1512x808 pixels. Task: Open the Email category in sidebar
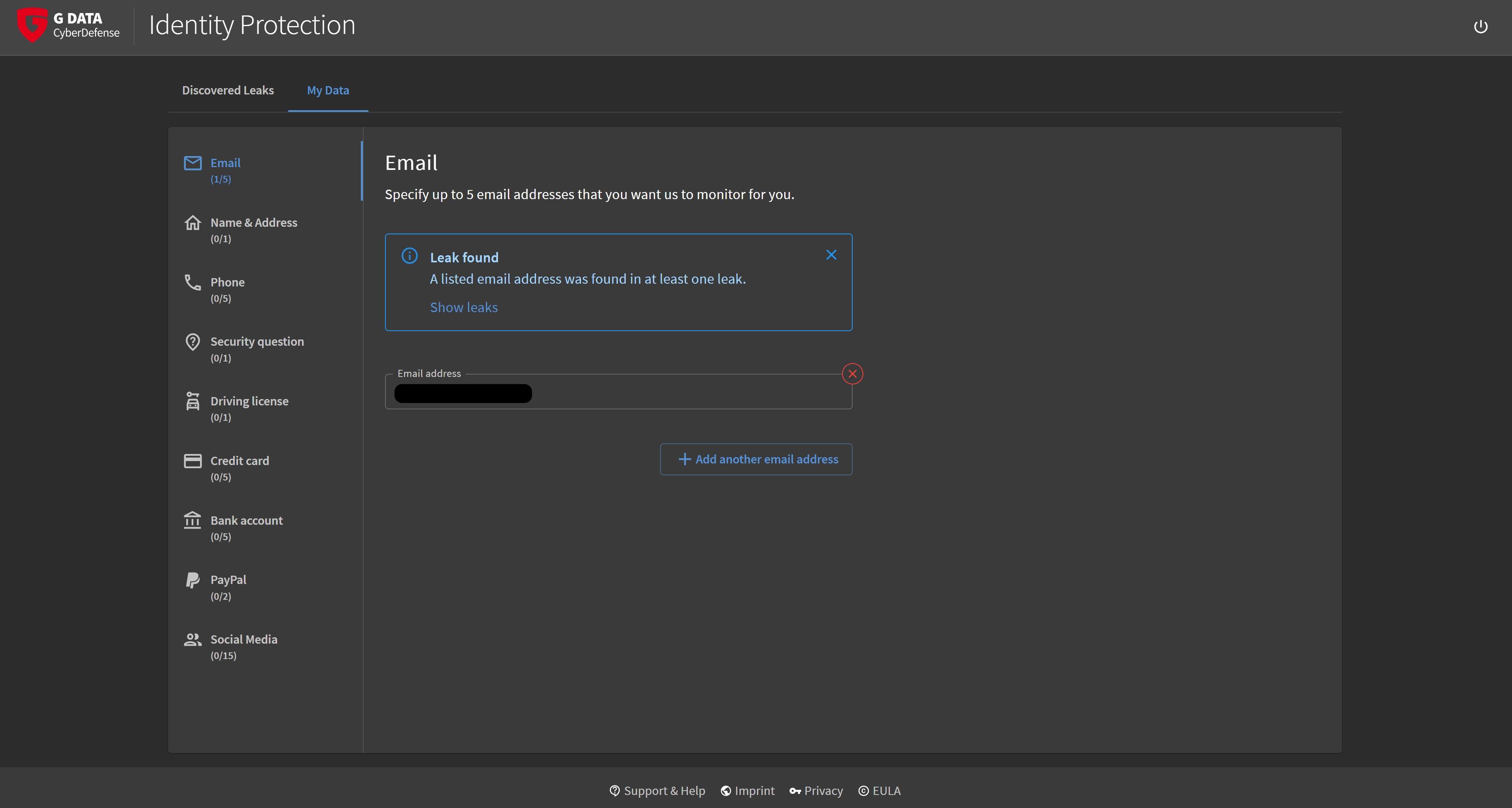tap(225, 170)
